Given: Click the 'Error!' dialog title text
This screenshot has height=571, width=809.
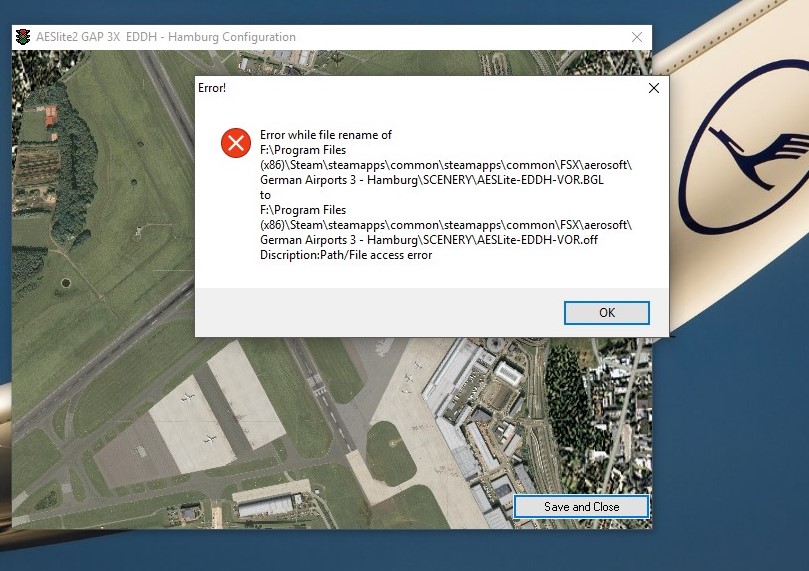Looking at the screenshot, I should pos(212,88).
